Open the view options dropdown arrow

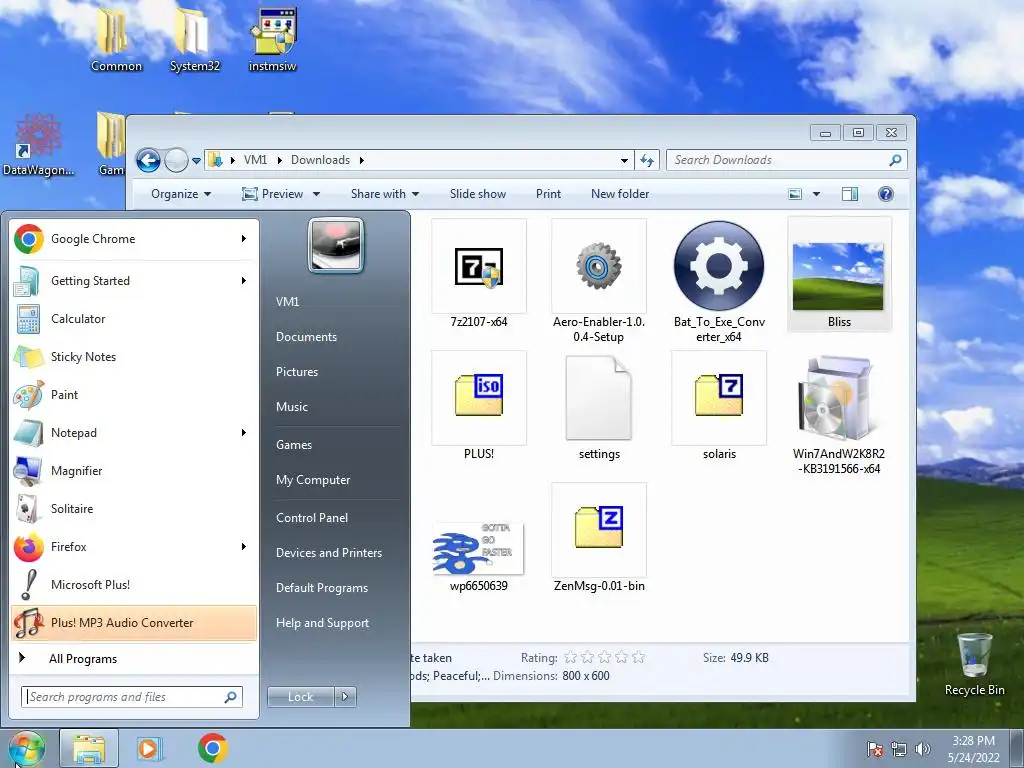(816, 194)
